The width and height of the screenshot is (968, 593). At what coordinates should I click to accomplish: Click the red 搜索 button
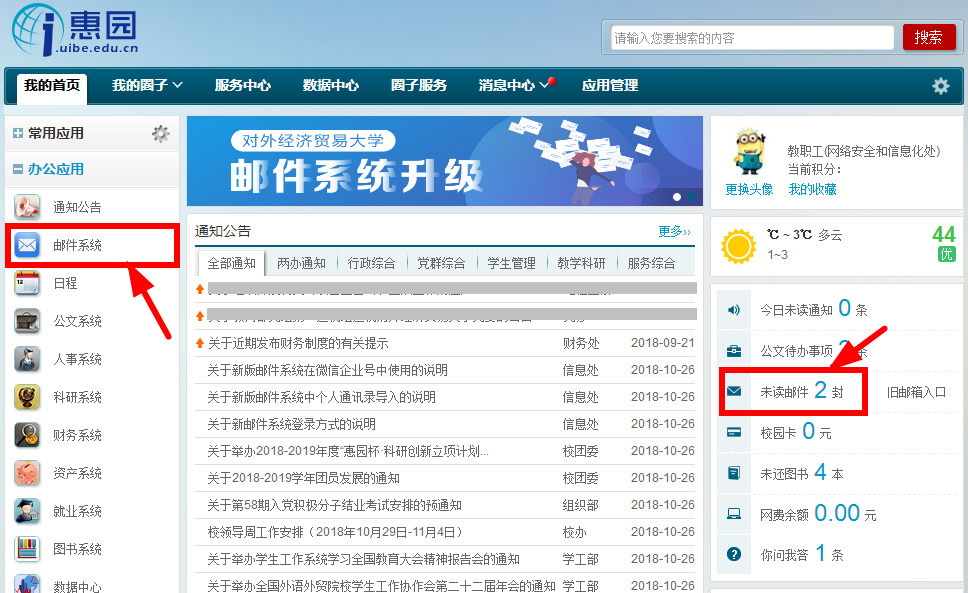coord(928,37)
